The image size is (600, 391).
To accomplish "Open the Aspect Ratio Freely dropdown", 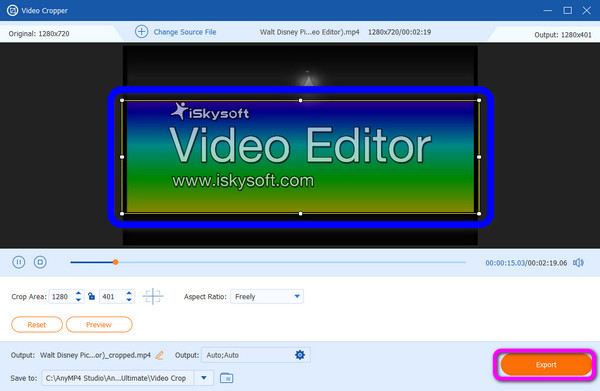I will 267,297.
